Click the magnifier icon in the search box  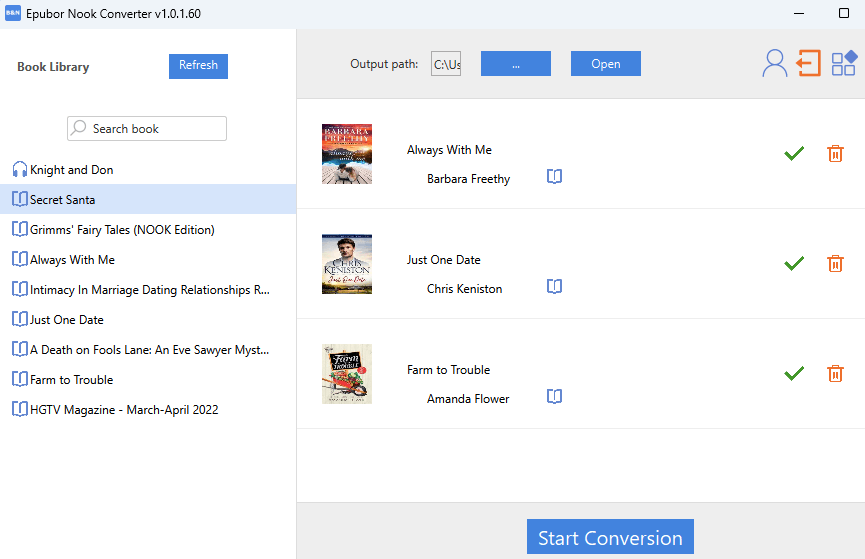tap(79, 127)
